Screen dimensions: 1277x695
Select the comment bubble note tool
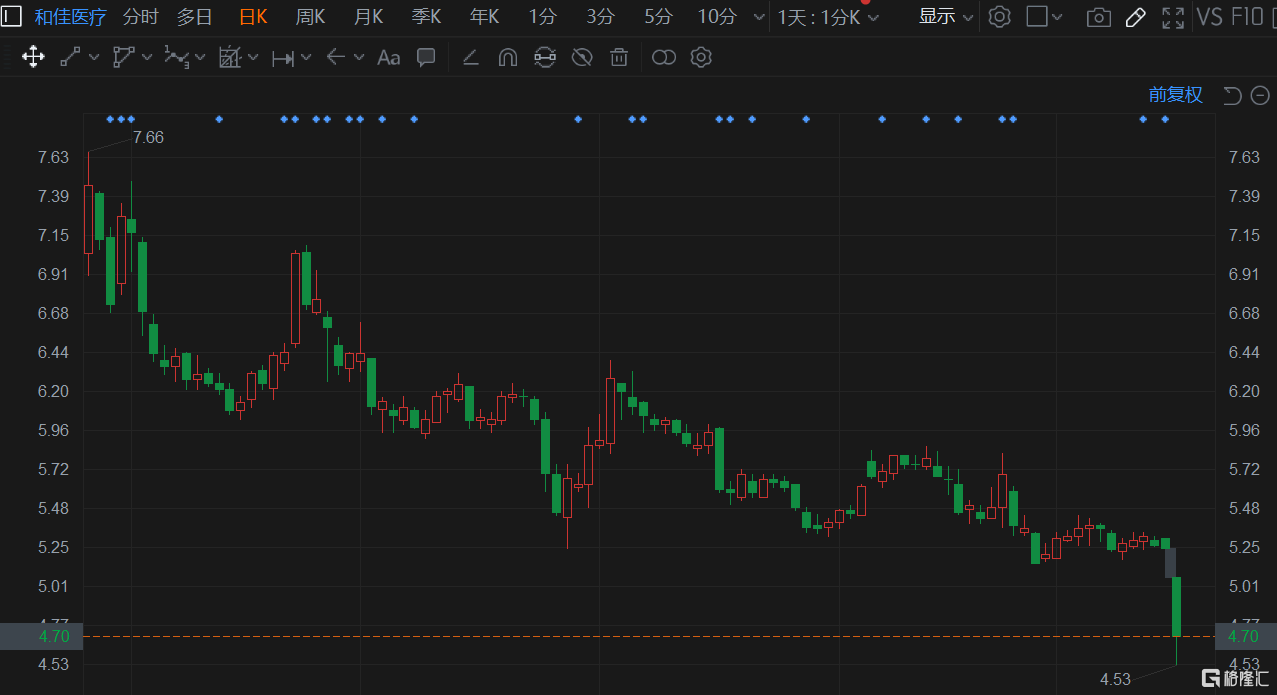tap(426, 57)
